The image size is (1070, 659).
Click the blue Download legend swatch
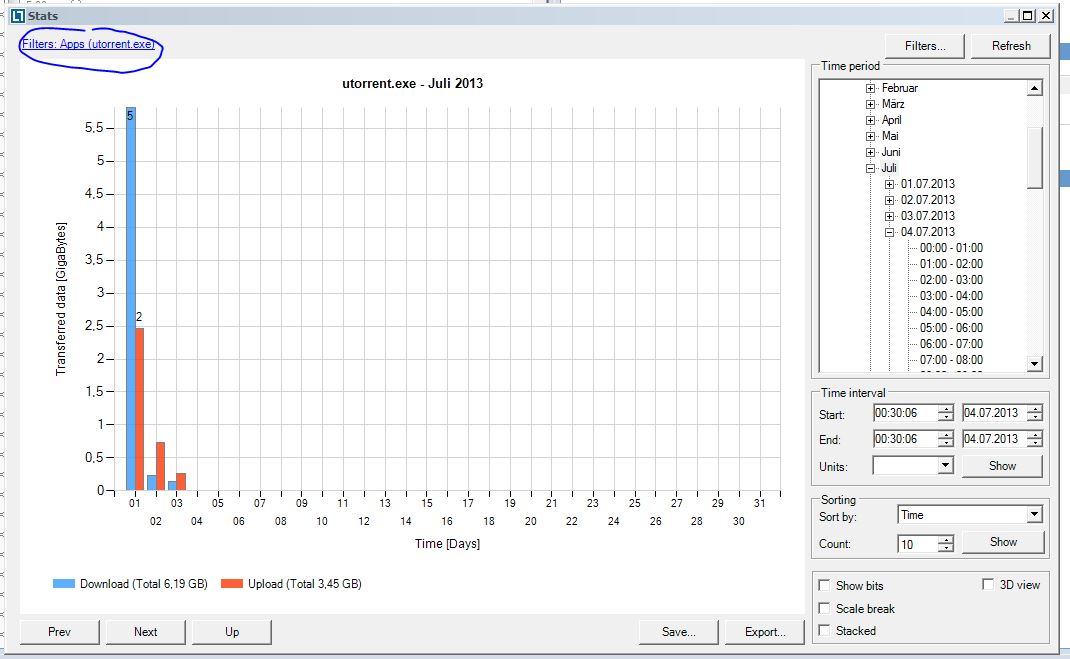click(63, 584)
